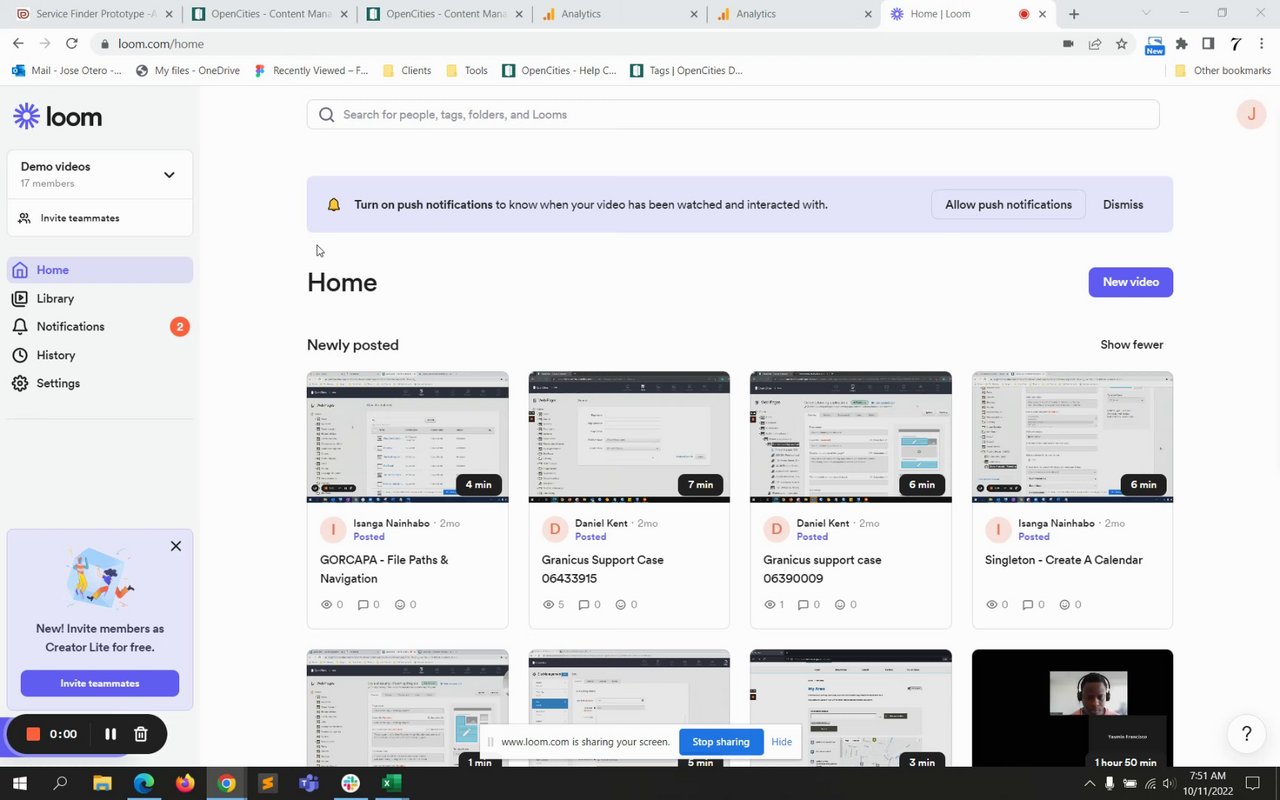Reload the page

point(71,44)
